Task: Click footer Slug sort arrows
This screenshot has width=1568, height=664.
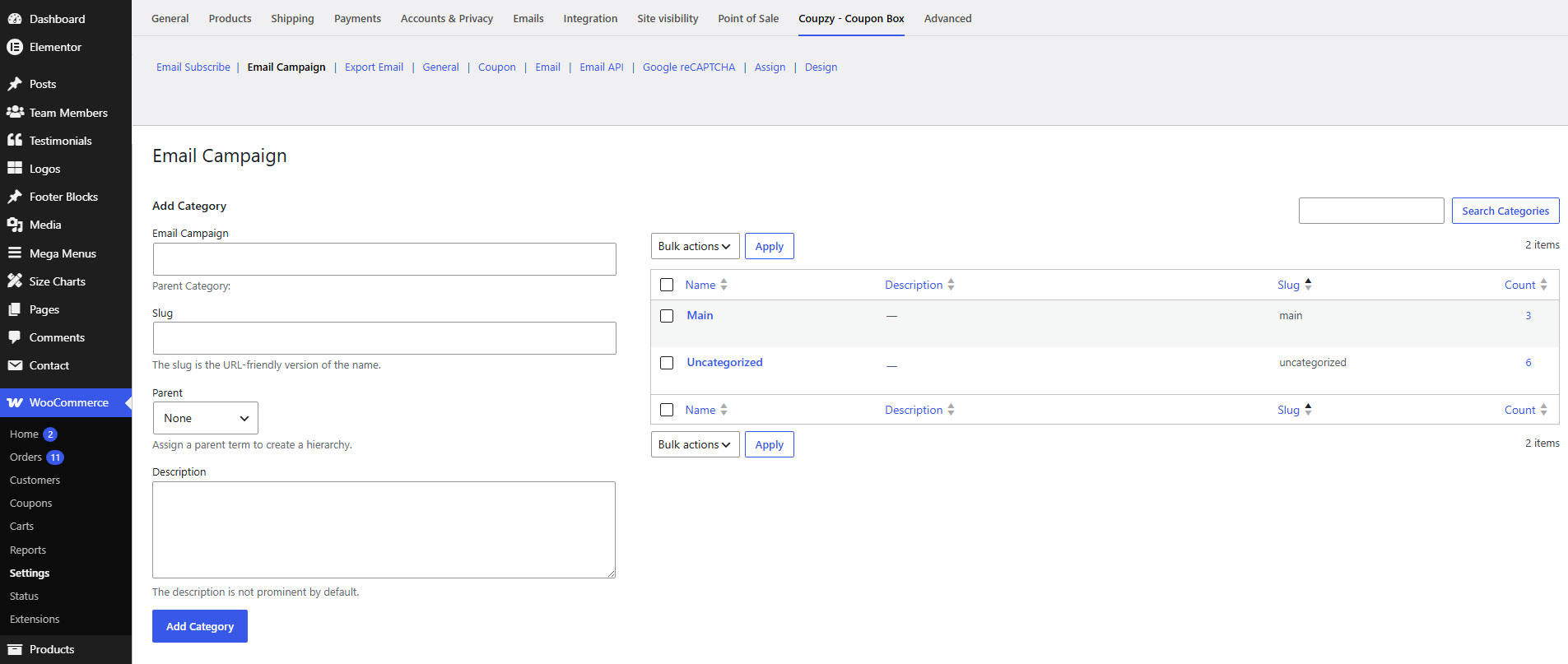Action: tap(1308, 410)
